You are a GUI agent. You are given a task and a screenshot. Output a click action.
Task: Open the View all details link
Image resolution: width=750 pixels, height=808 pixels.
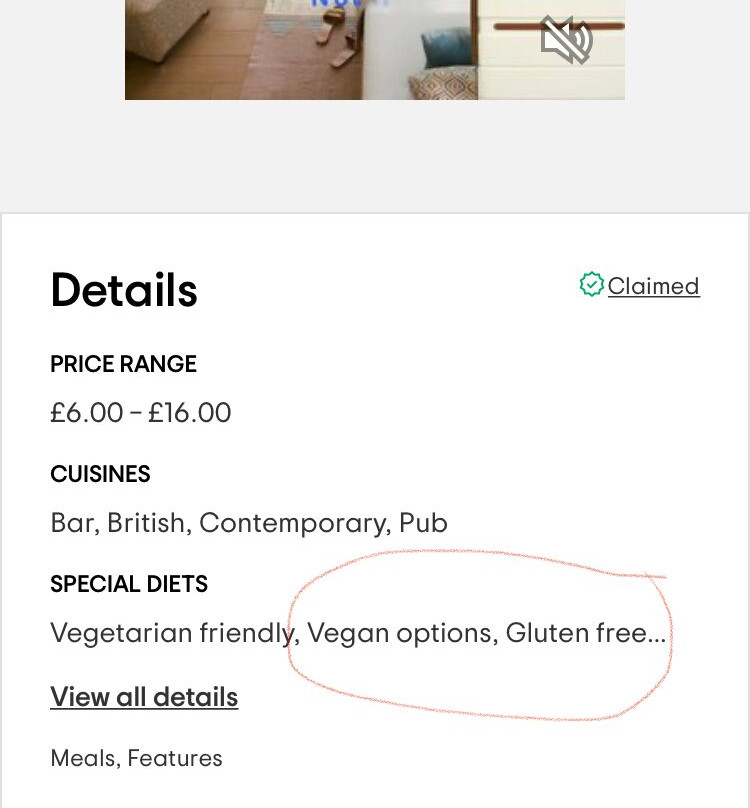[x=144, y=697]
